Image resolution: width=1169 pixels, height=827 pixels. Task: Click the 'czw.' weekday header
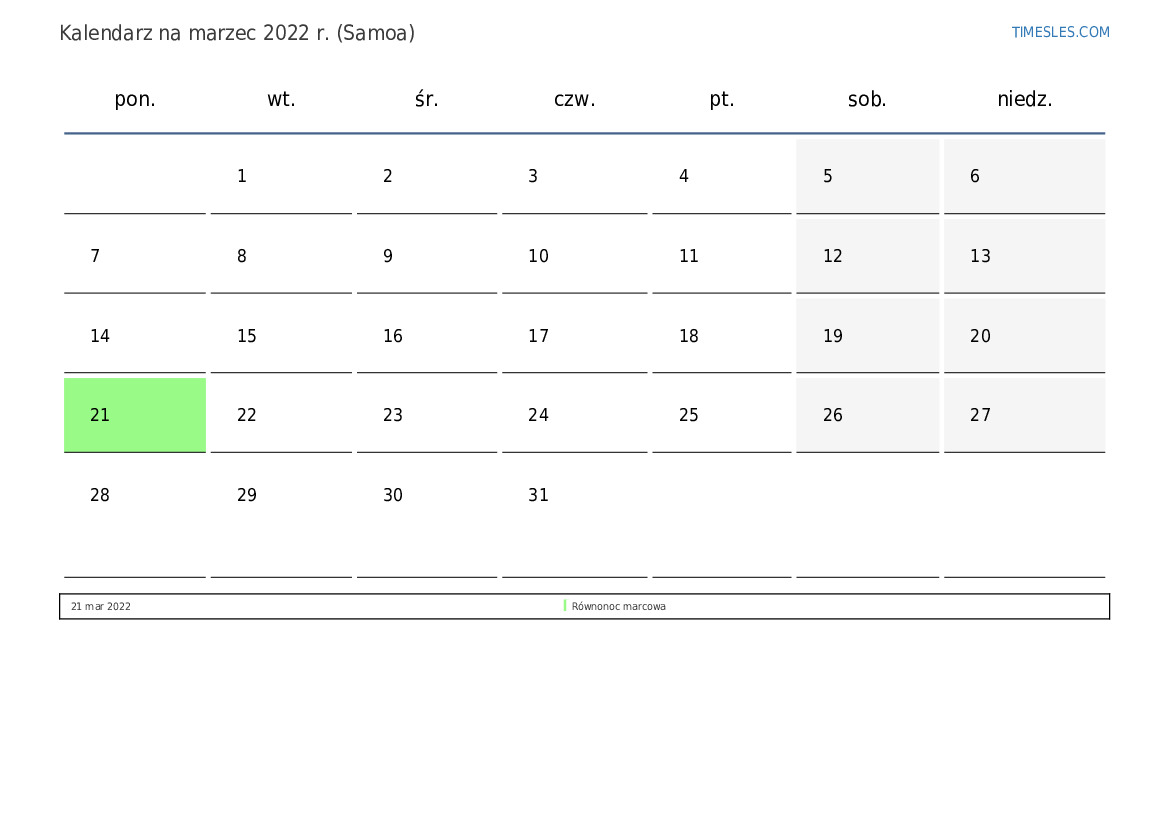[x=574, y=99]
